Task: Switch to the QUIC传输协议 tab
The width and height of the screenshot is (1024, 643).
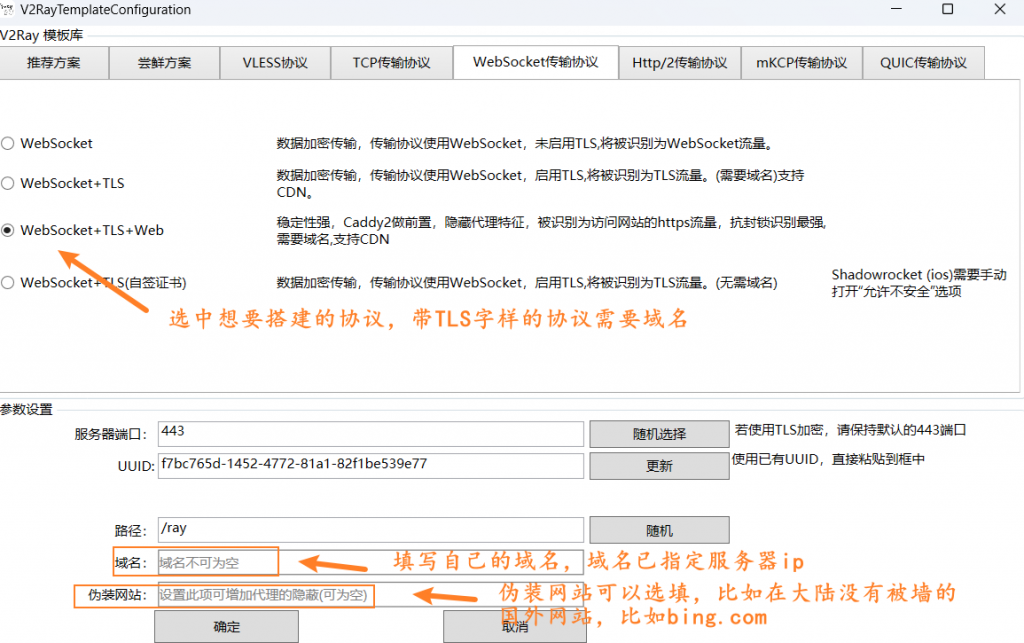Action: pos(923,62)
